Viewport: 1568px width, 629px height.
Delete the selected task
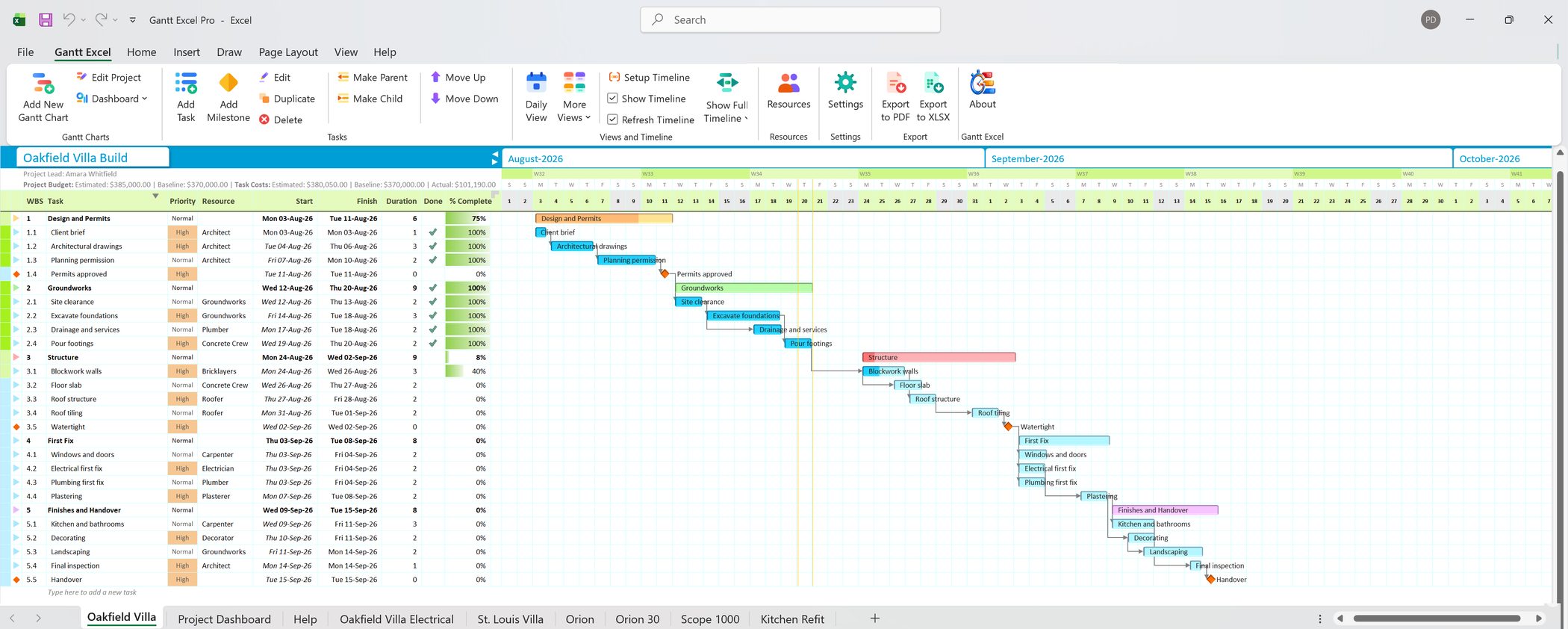281,120
